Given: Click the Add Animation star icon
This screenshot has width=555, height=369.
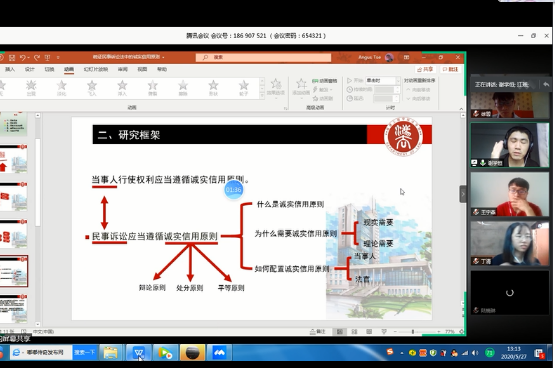Looking at the screenshot, I should (301, 87).
